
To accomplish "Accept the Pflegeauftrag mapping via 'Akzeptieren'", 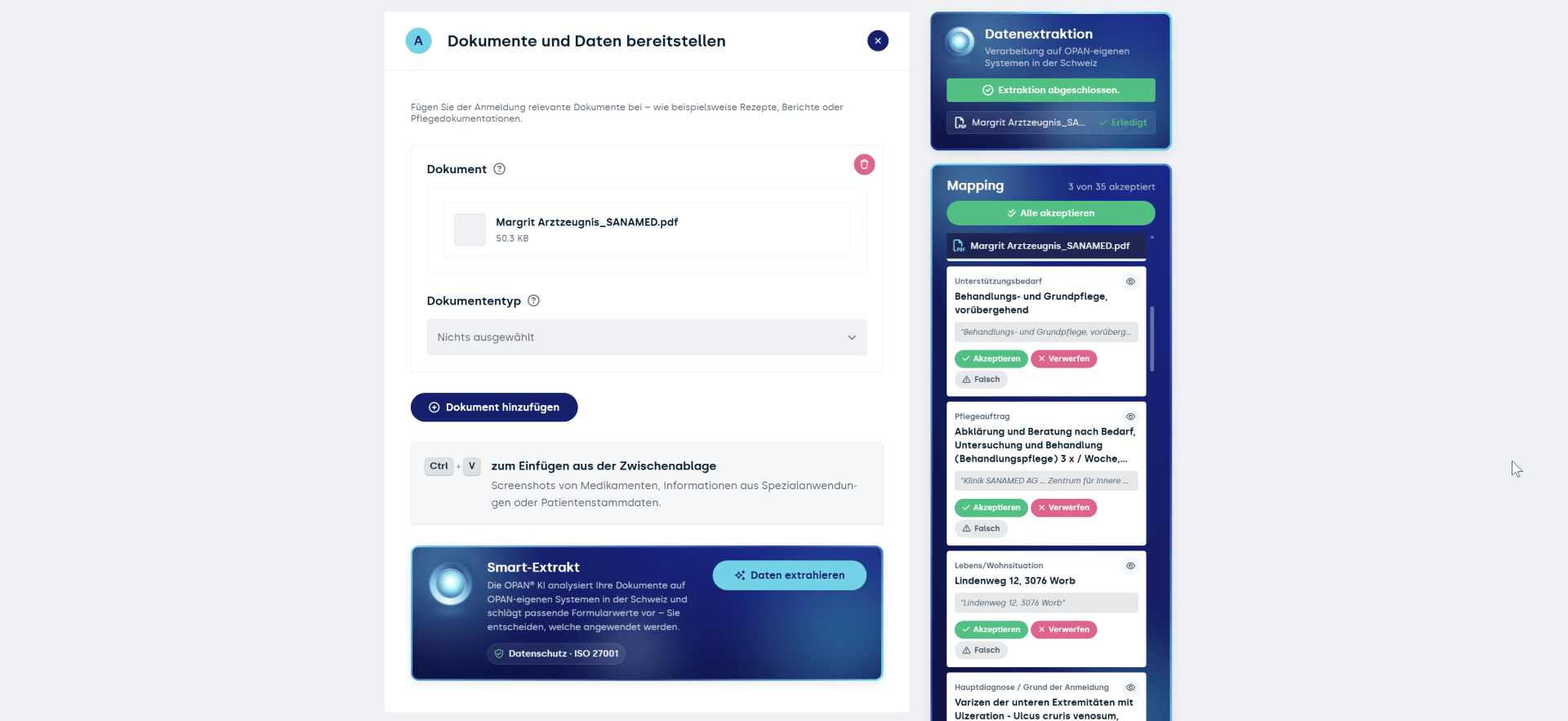I will click(991, 508).
